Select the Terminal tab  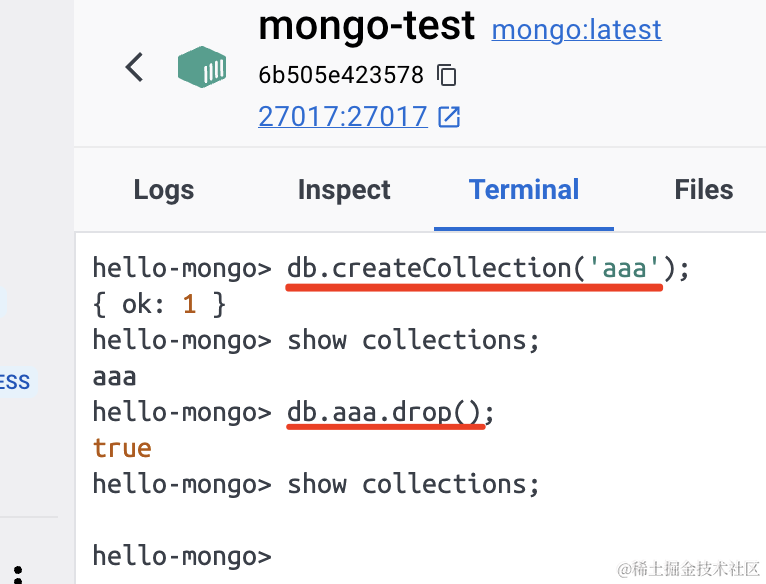coord(524,190)
